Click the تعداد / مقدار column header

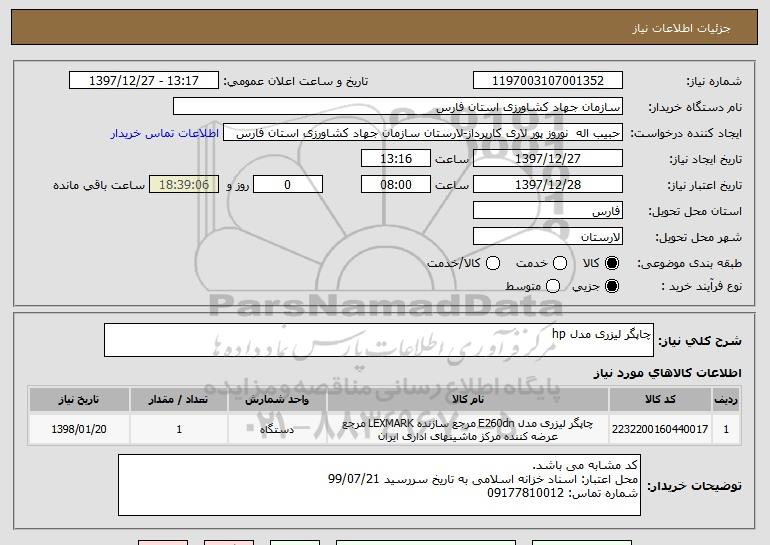(179, 400)
